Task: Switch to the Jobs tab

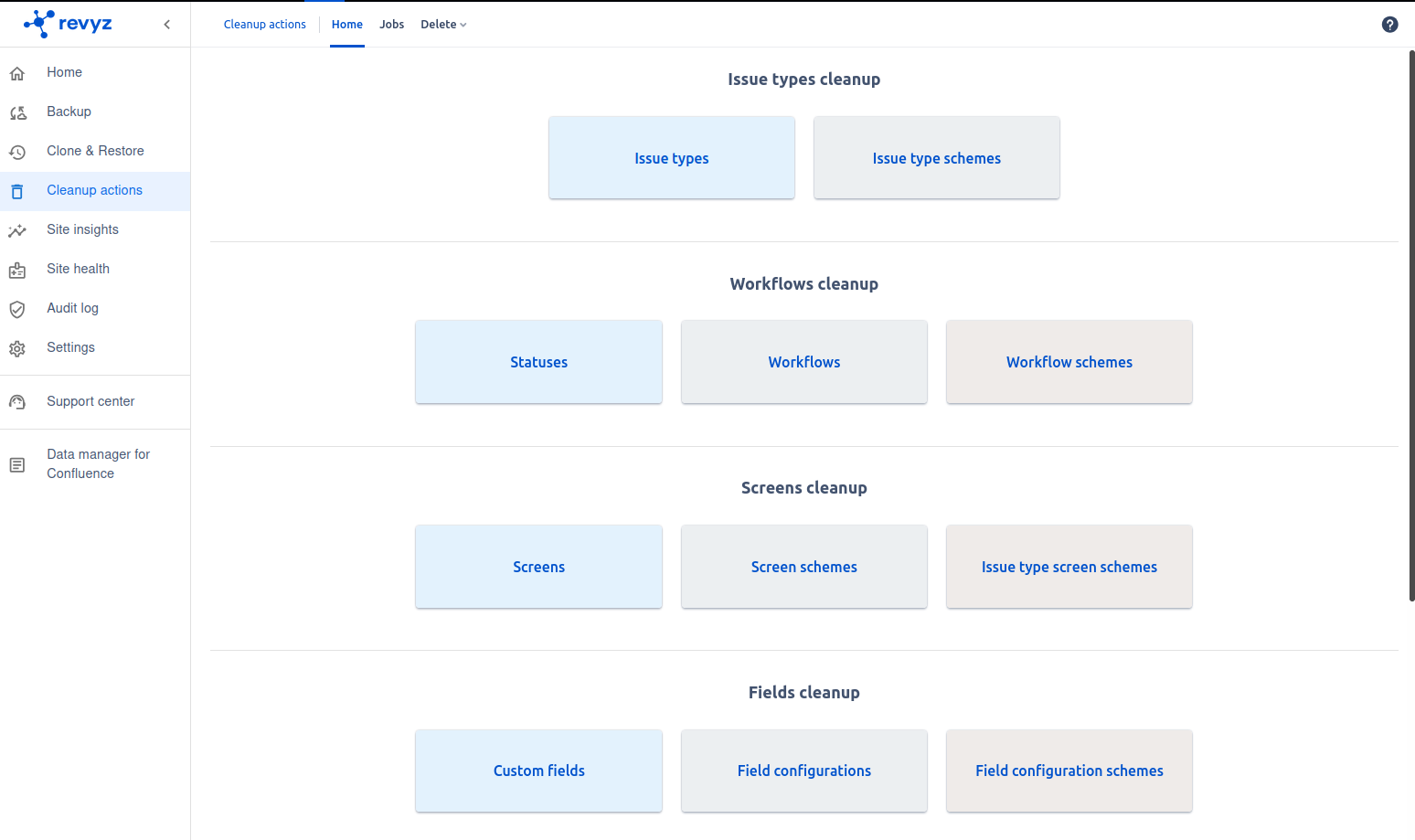Action: pyautogui.click(x=391, y=25)
